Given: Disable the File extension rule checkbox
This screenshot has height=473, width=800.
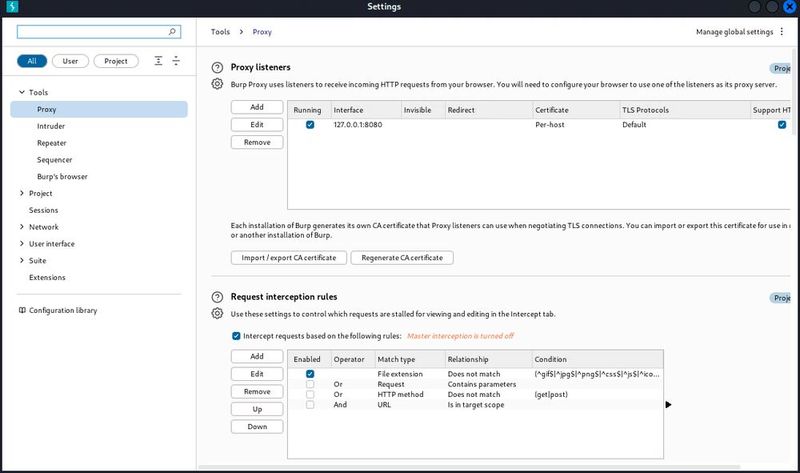Looking at the screenshot, I should [310, 374].
